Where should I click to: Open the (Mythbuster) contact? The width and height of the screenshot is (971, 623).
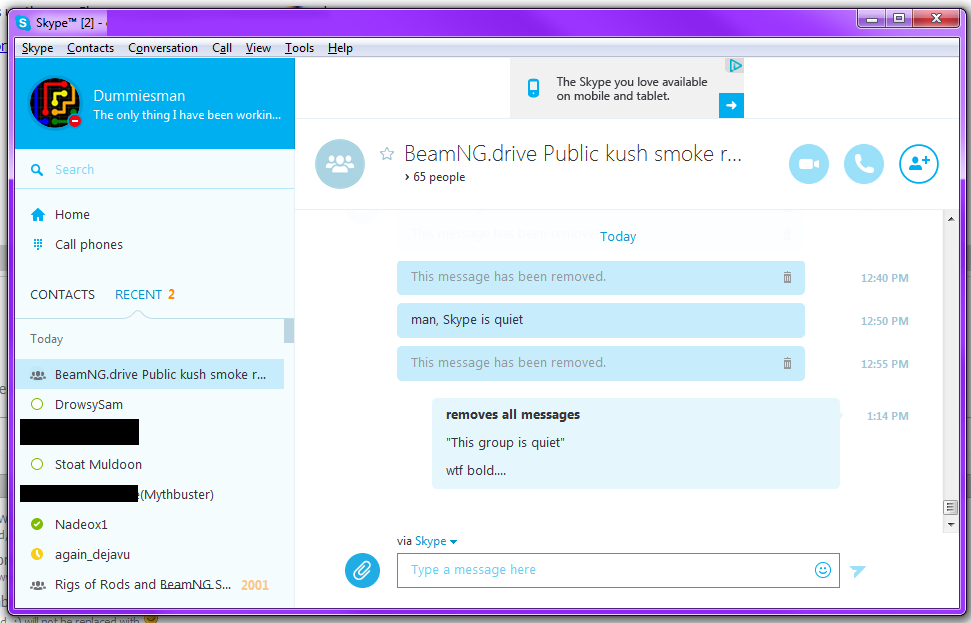coord(149,494)
